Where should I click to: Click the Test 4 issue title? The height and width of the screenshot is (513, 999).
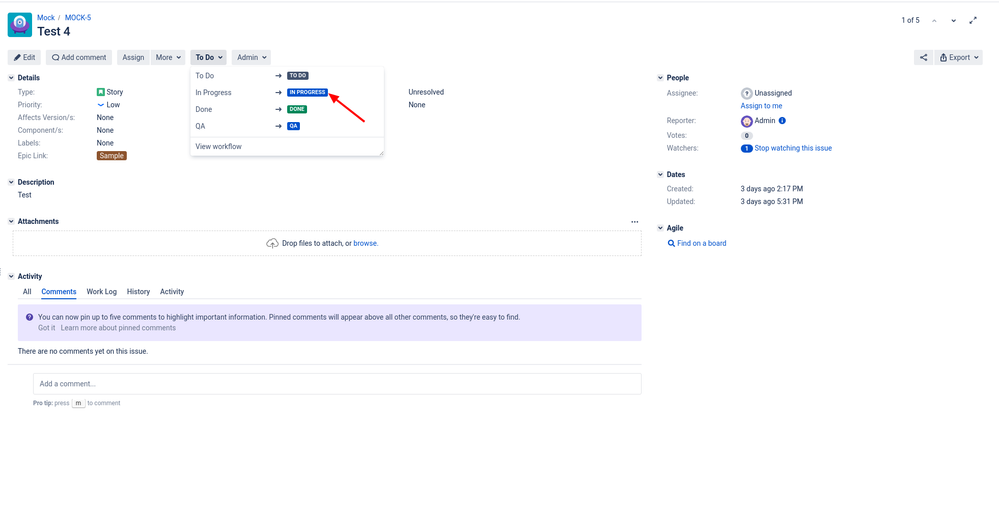coord(54,31)
